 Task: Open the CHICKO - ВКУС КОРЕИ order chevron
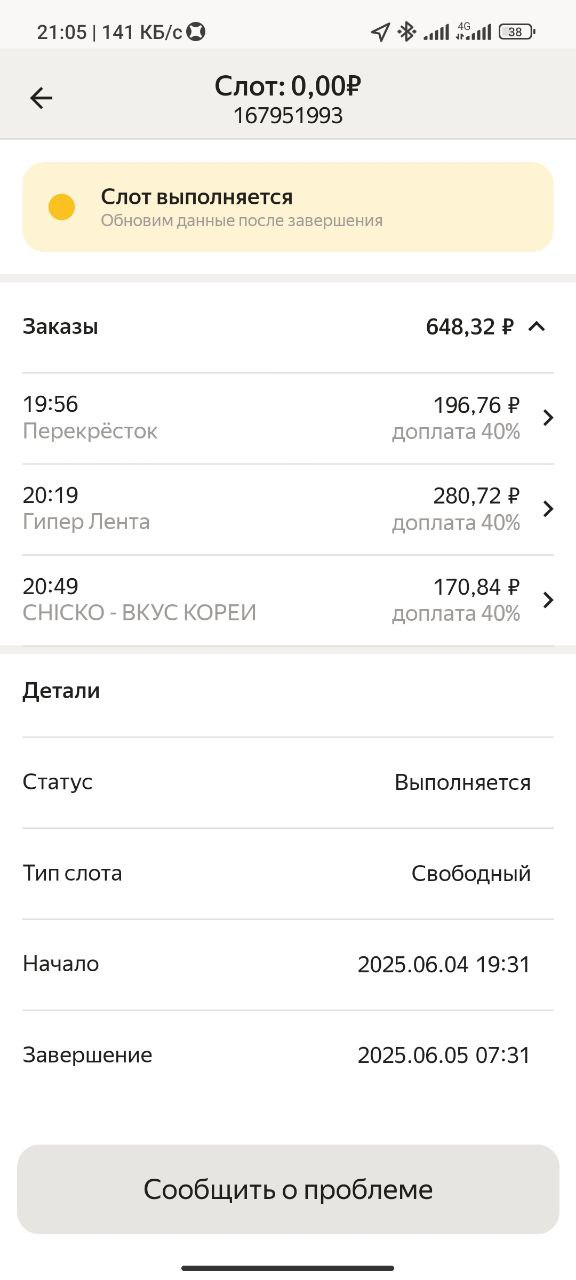[548, 600]
